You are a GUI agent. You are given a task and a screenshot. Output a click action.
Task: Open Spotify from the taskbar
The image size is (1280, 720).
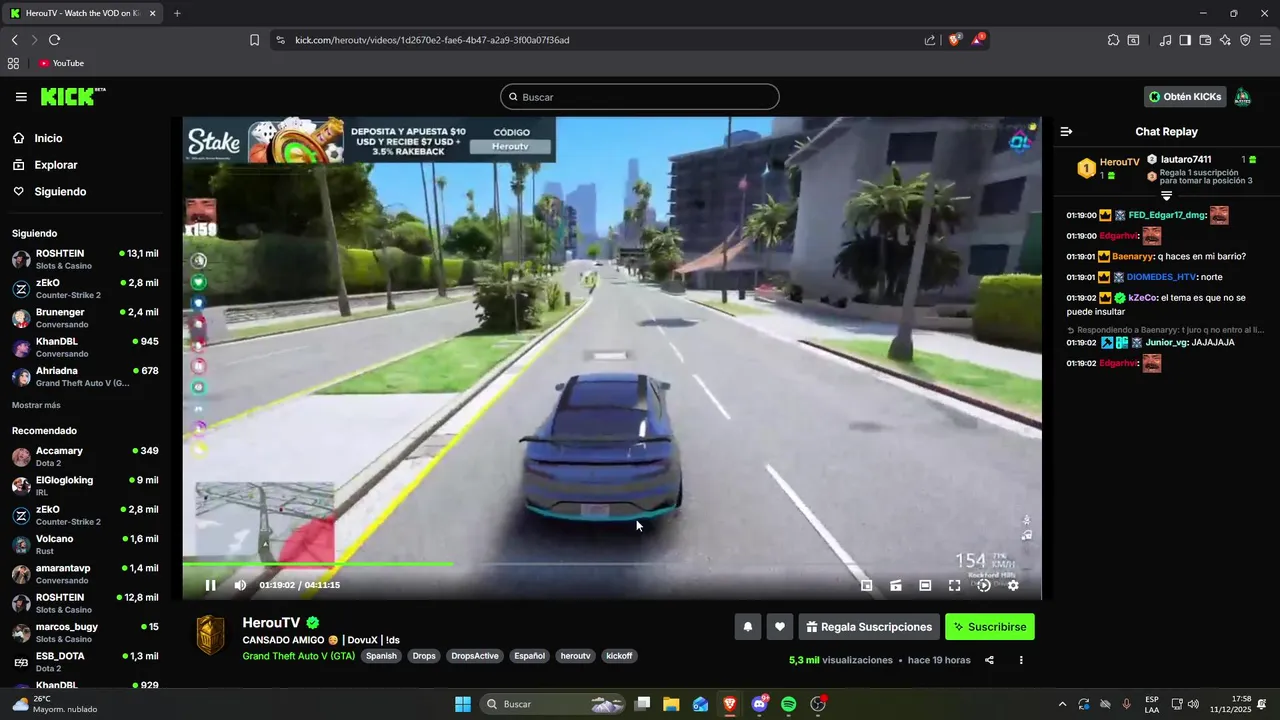click(x=788, y=704)
